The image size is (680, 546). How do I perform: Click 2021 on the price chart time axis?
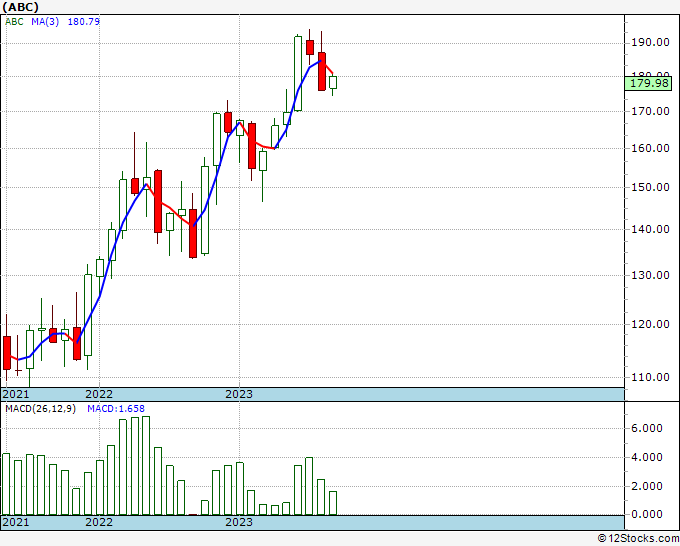(x=16, y=394)
